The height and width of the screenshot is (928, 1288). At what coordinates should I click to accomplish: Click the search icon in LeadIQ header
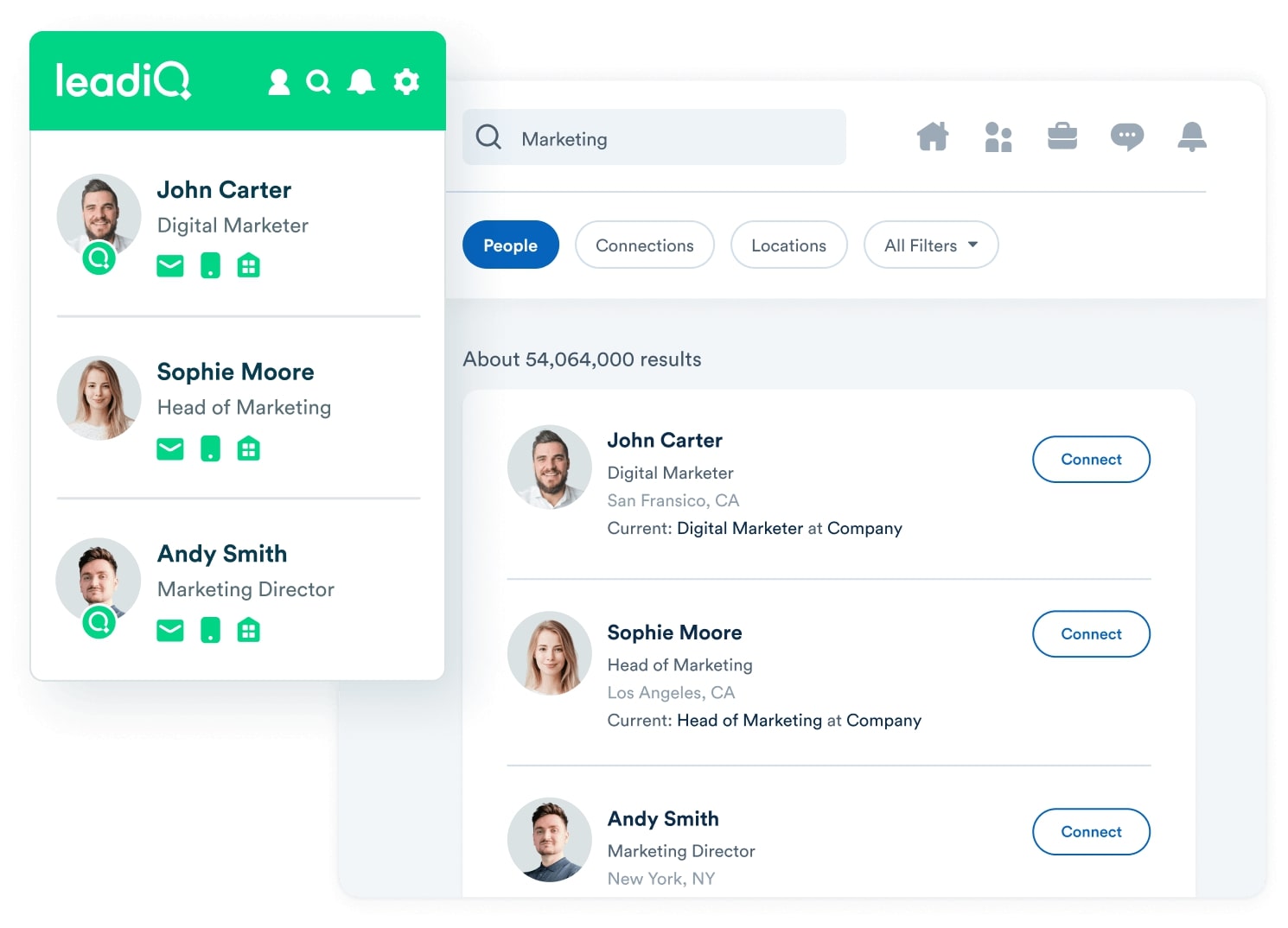tap(318, 82)
